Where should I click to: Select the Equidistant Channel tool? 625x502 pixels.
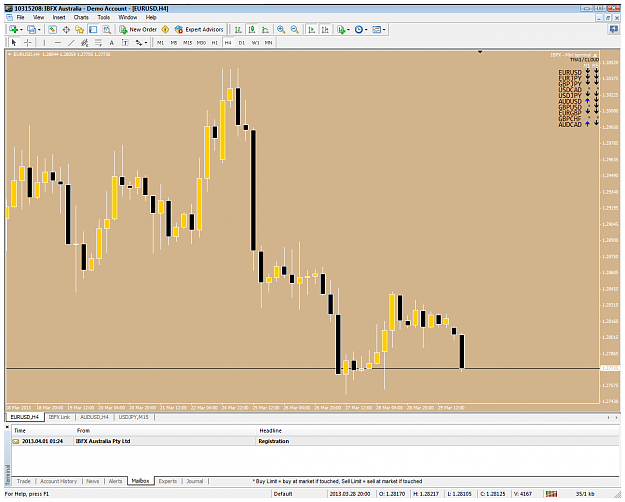(85, 42)
